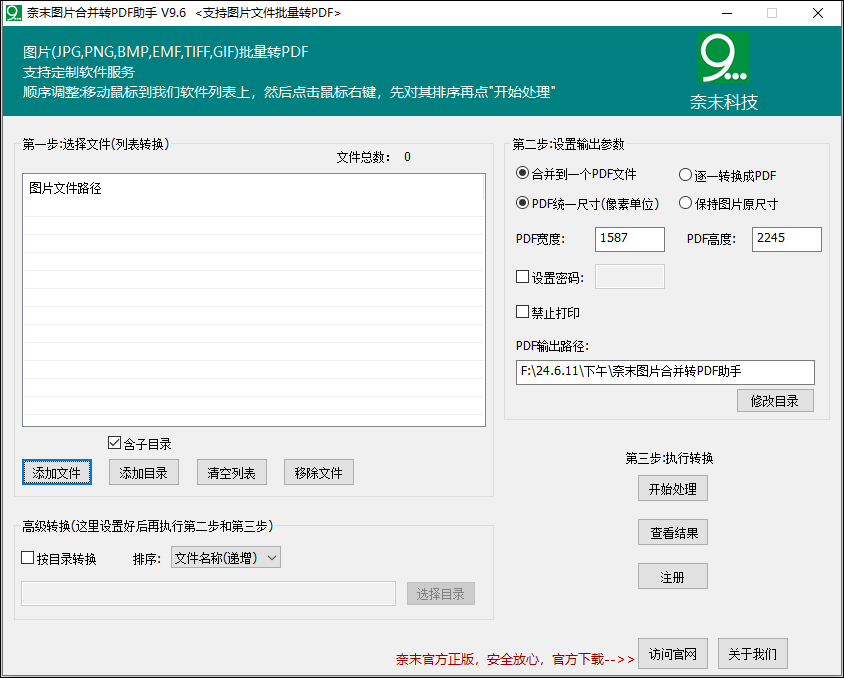Select 合并到一个PDF文件 radio button

(x=522, y=174)
